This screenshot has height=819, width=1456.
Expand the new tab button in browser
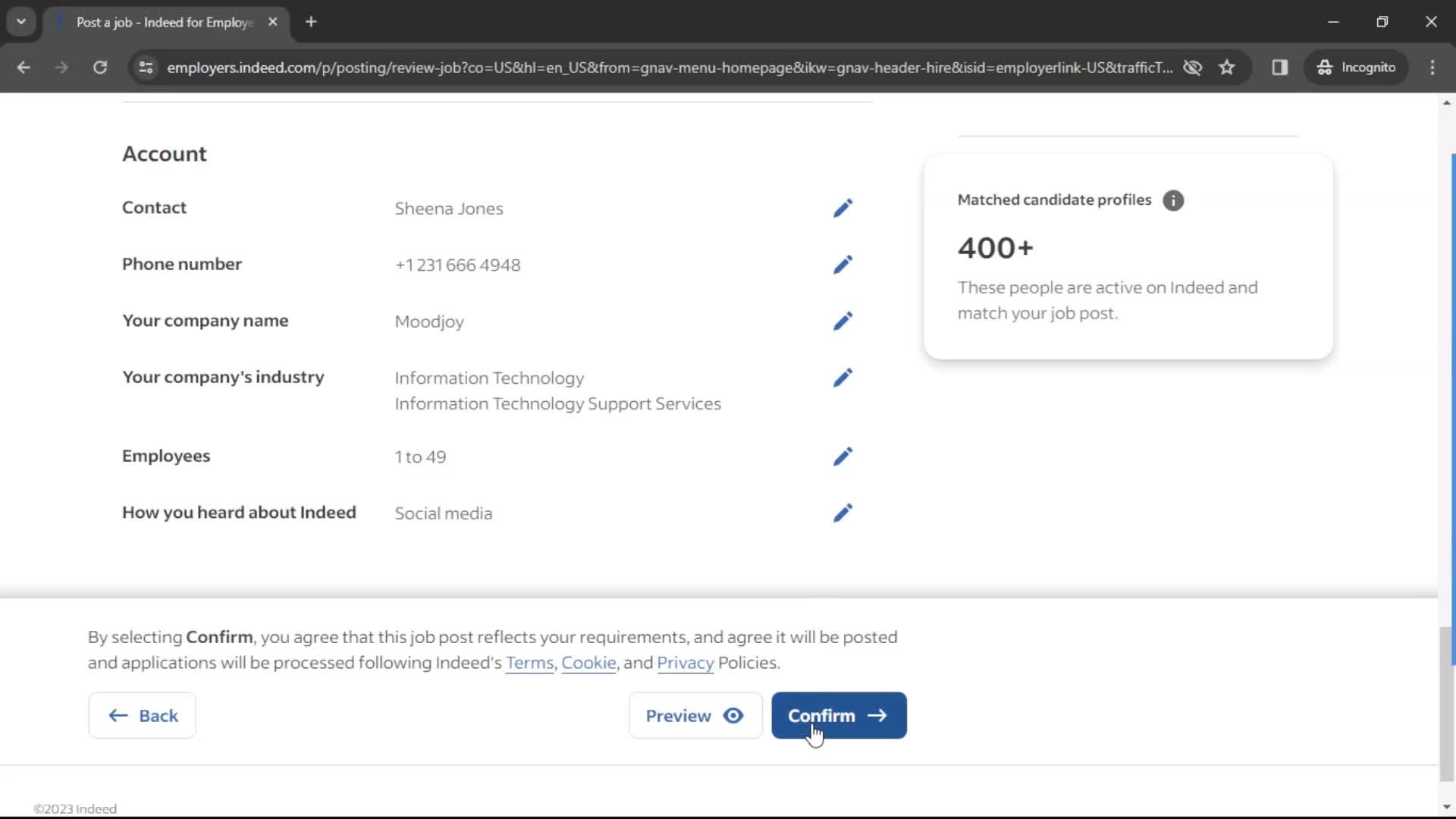pyautogui.click(x=310, y=22)
